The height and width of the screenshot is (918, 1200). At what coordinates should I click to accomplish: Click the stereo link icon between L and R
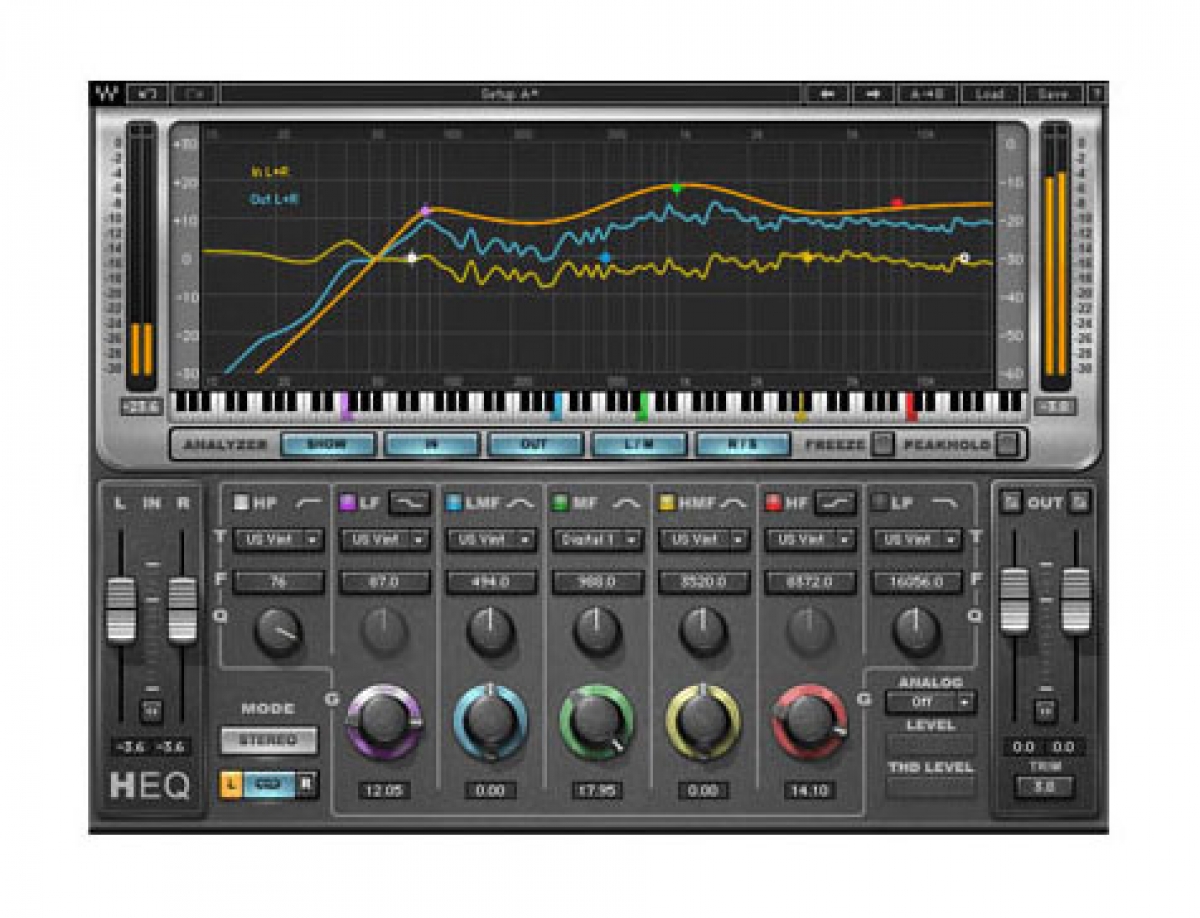268,785
